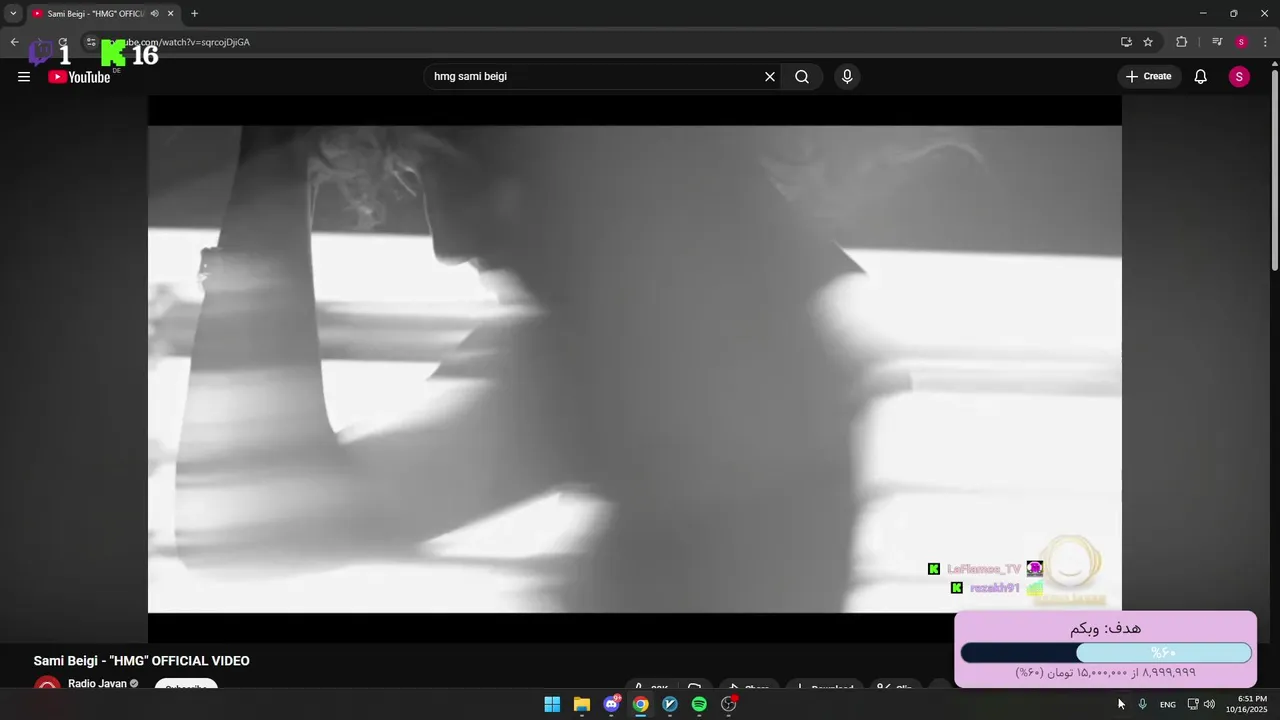Open the Chrome profile avatar
Screen dimensions: 1280x720
click(1241, 42)
